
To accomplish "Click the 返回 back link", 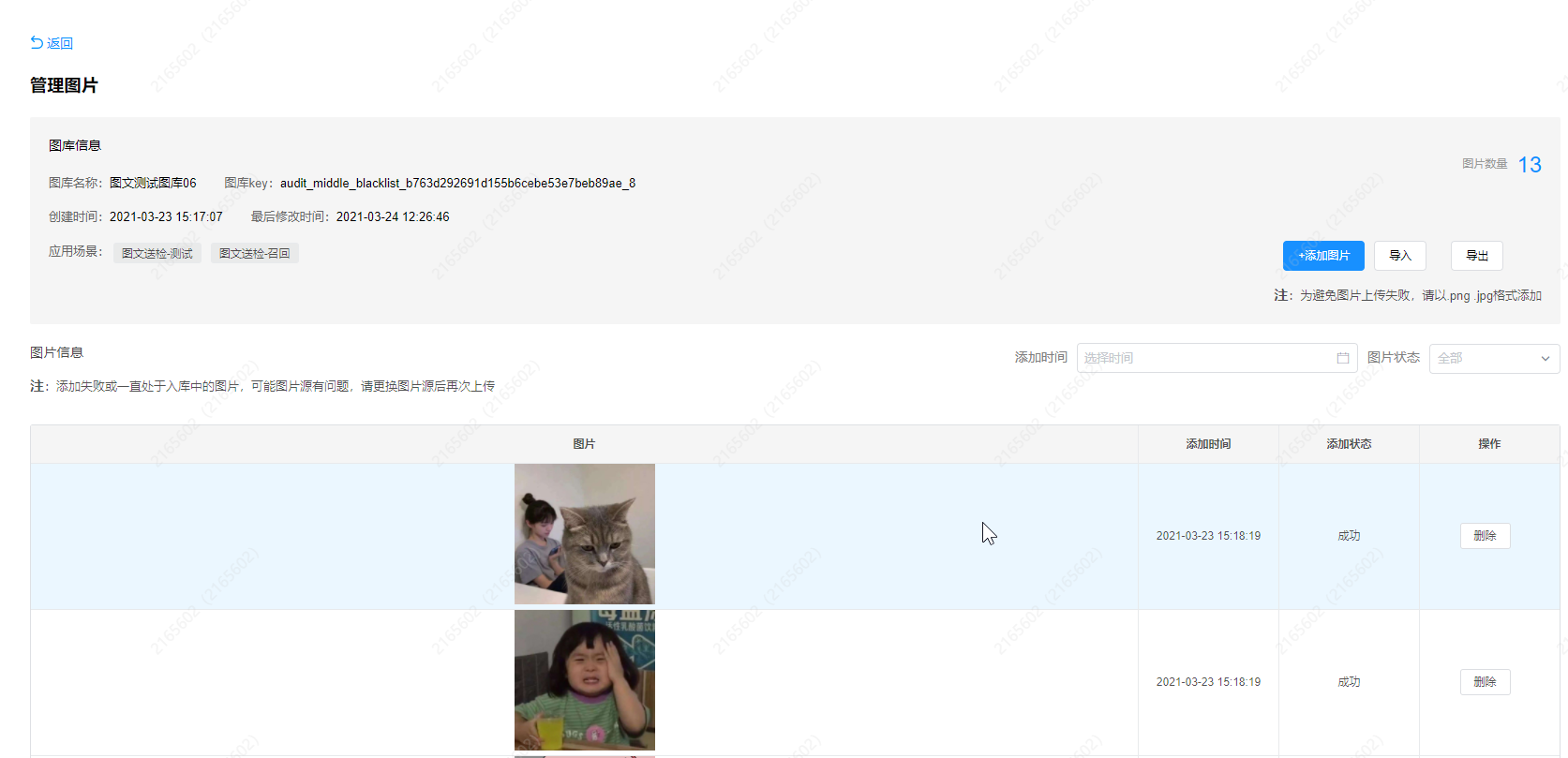I will 52,43.
